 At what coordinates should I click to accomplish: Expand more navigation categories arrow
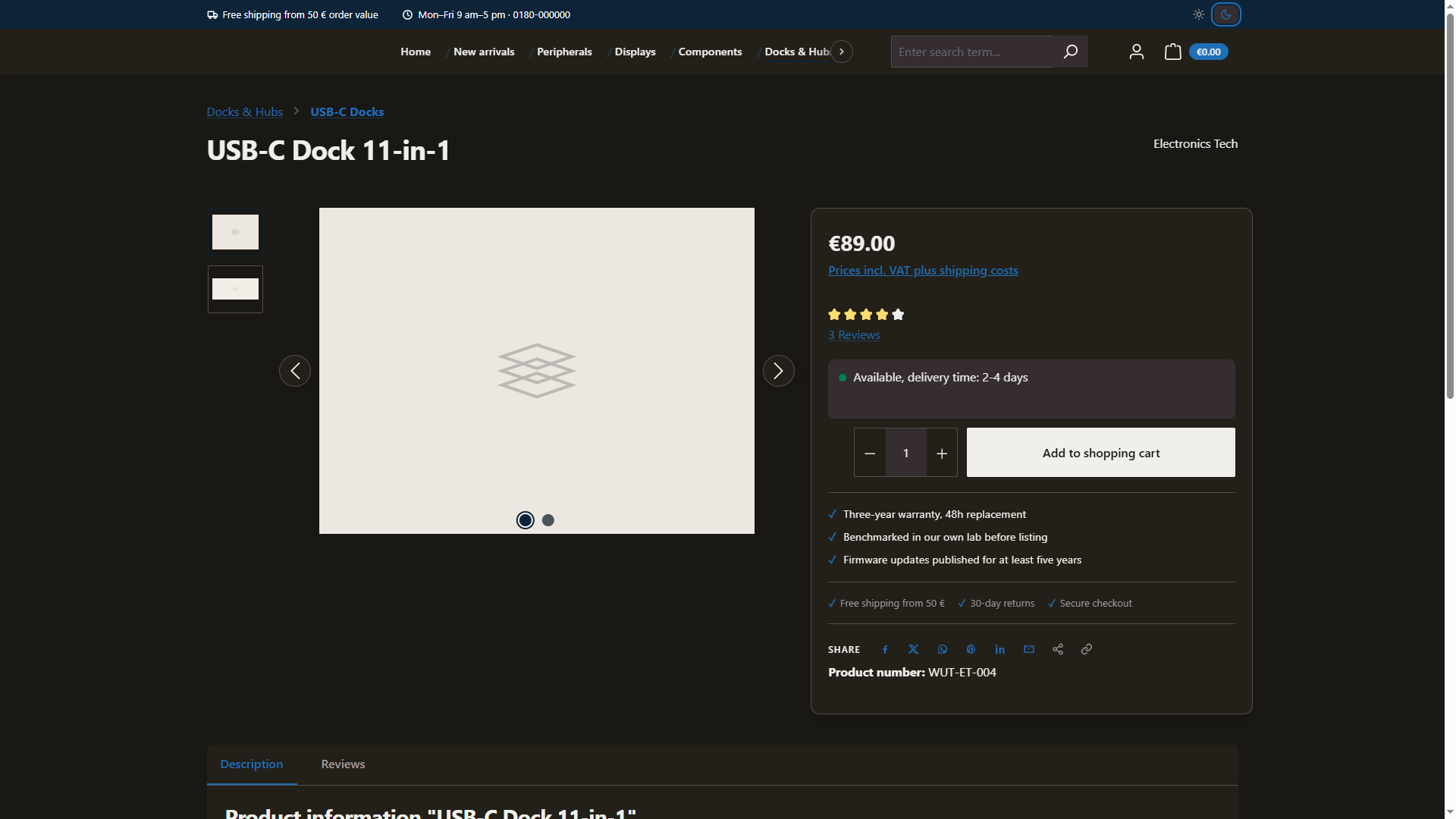pyautogui.click(x=842, y=52)
